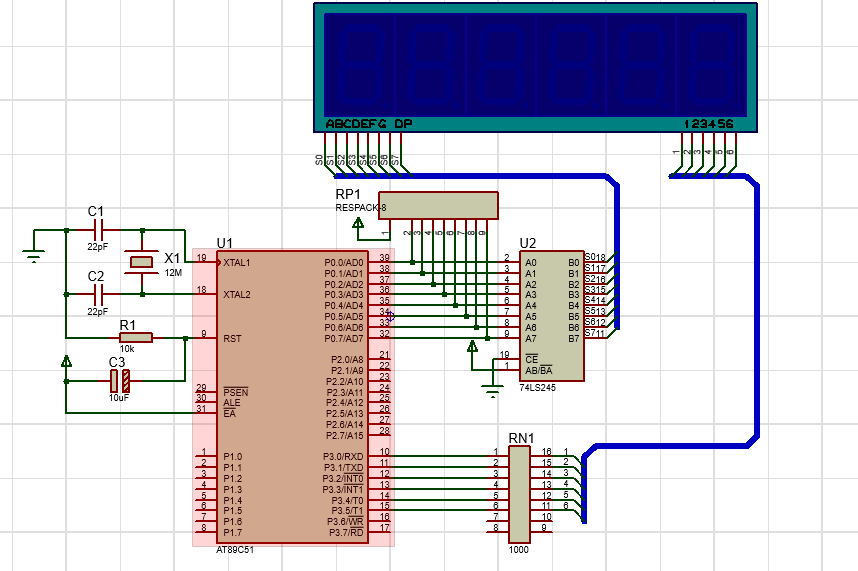
Task: Click the U2 reference label
Action: tap(527, 243)
